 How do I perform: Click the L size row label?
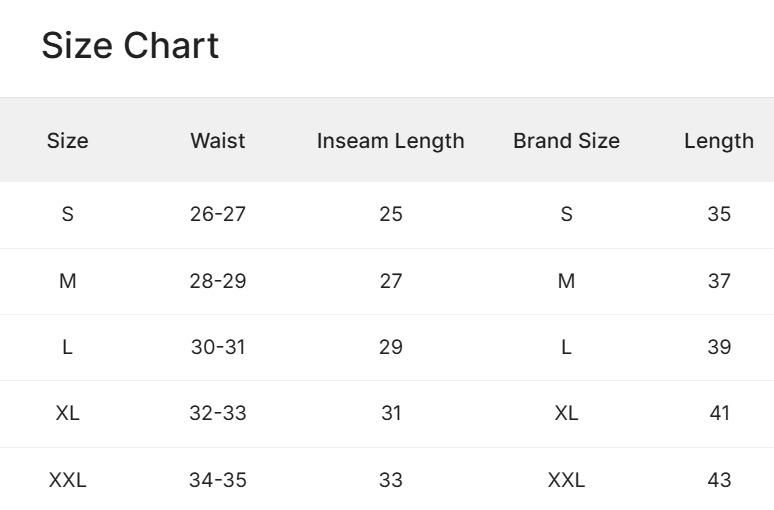click(67, 347)
